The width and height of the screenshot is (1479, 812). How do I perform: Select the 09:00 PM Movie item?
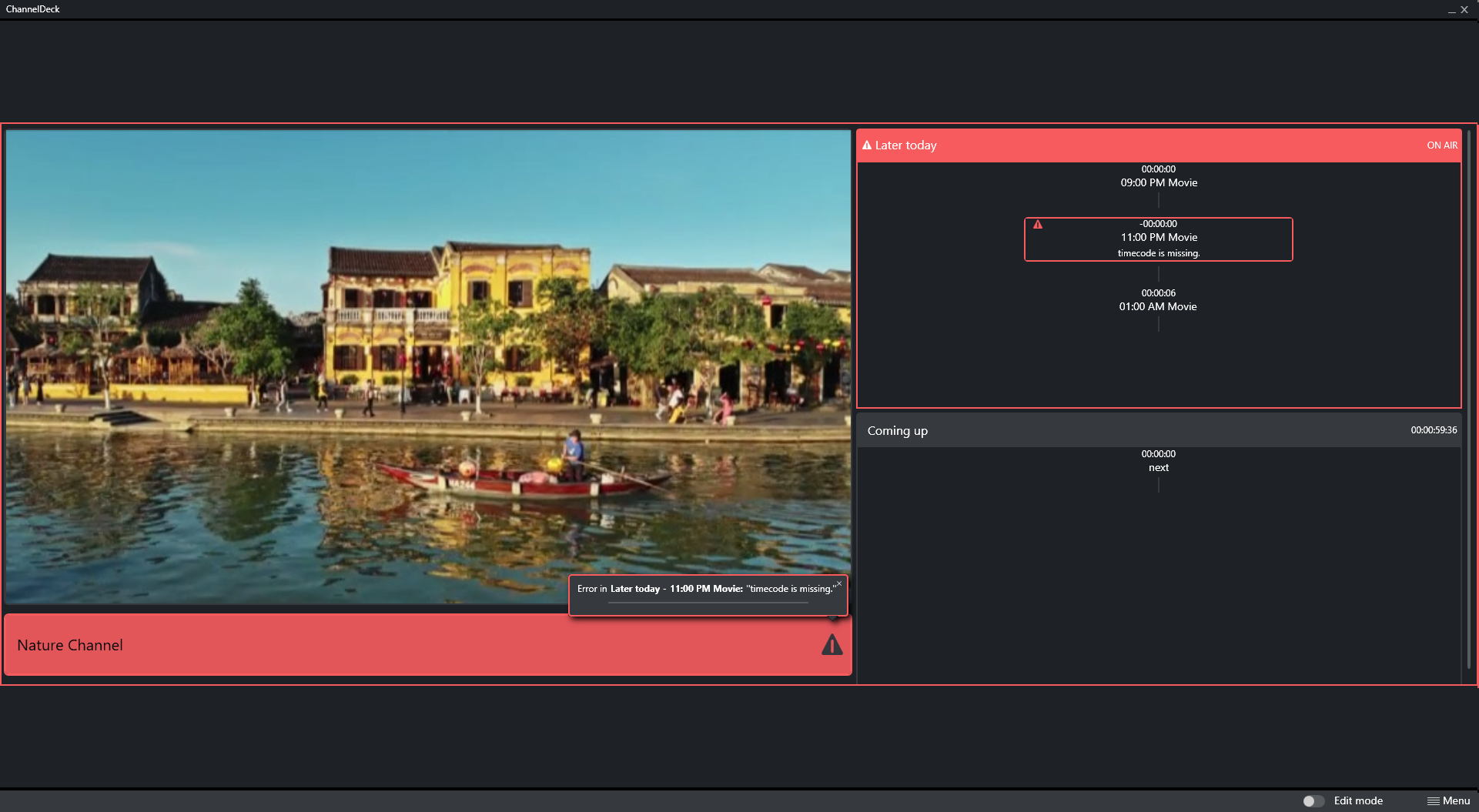click(x=1159, y=182)
